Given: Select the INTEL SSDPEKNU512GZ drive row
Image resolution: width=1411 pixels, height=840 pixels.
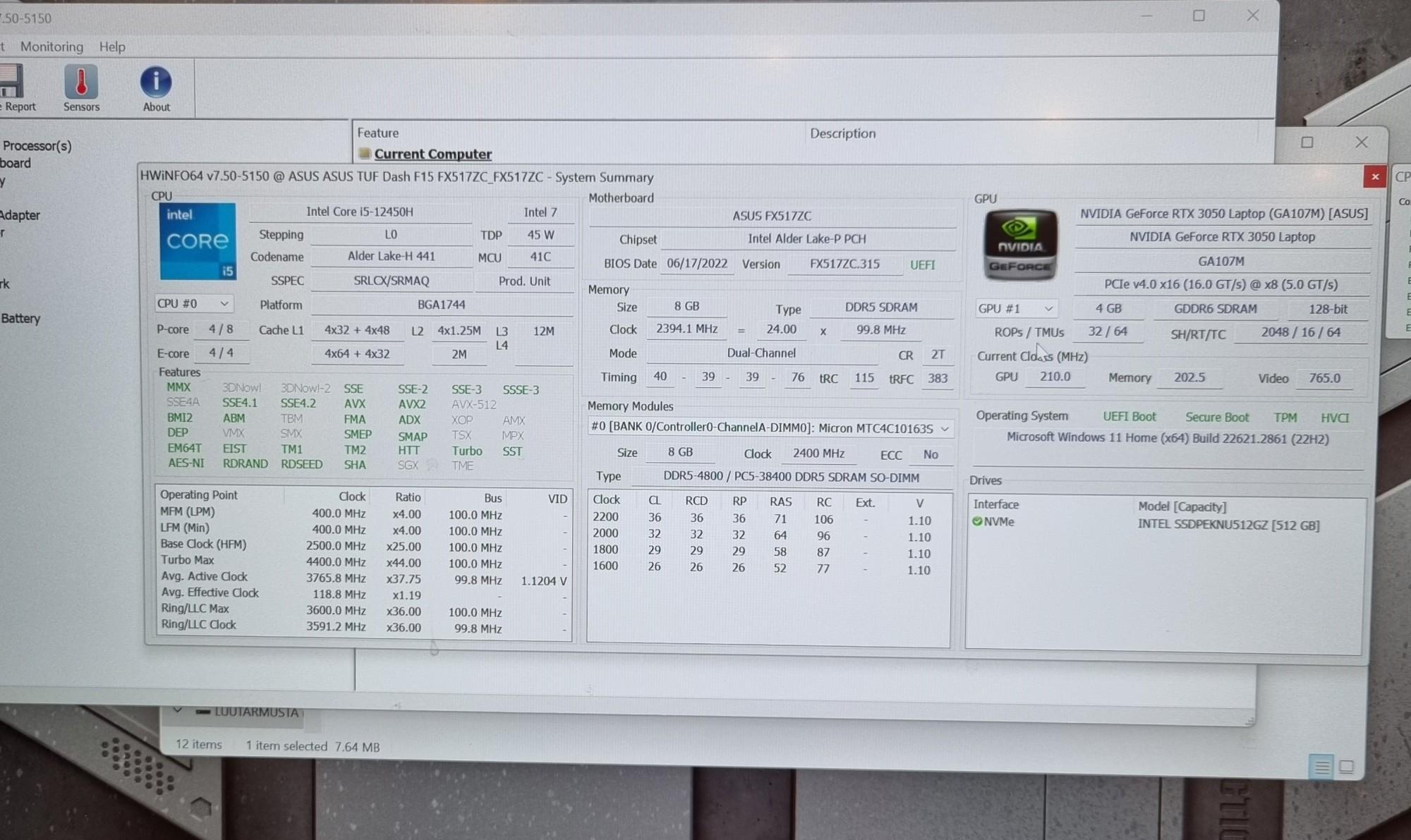Looking at the screenshot, I should pos(1166,523).
